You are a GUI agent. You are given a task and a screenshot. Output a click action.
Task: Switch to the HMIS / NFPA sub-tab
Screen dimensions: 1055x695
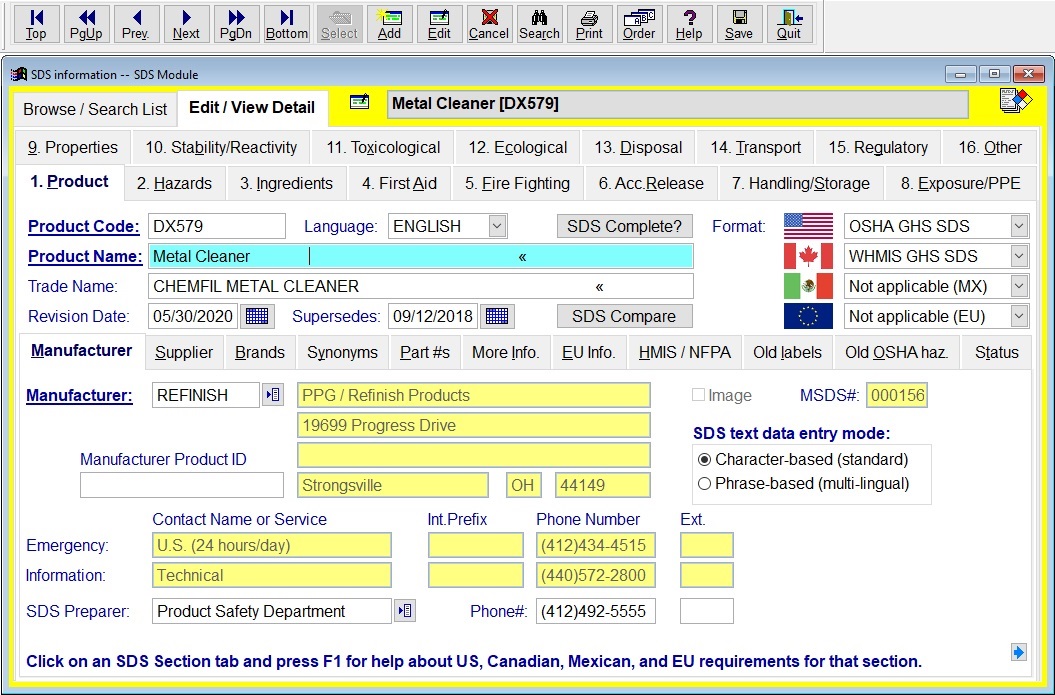tap(685, 353)
